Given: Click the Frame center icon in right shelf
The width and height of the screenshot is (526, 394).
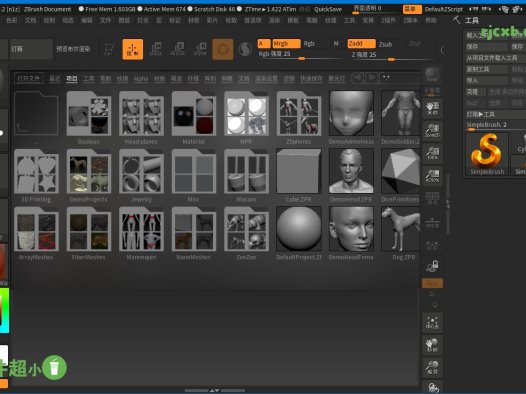Looking at the screenshot, I should coord(432,323).
